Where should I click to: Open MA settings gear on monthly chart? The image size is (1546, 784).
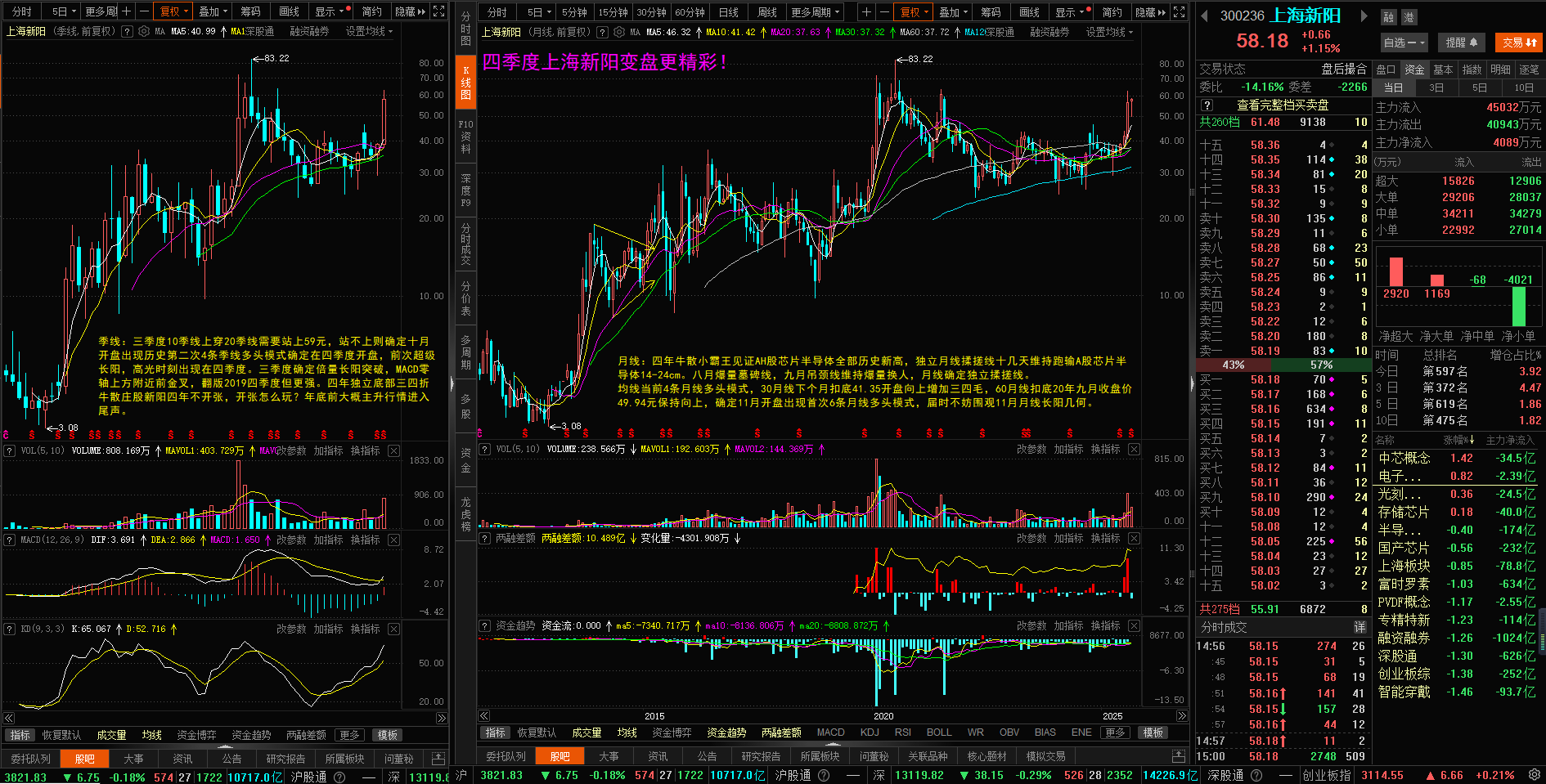619,32
